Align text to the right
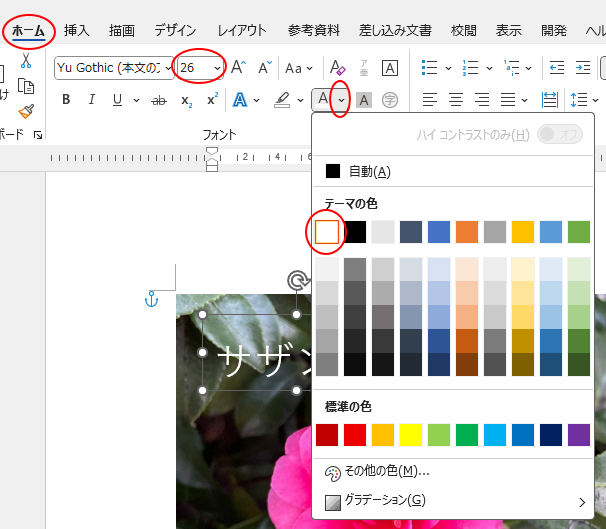 point(482,100)
